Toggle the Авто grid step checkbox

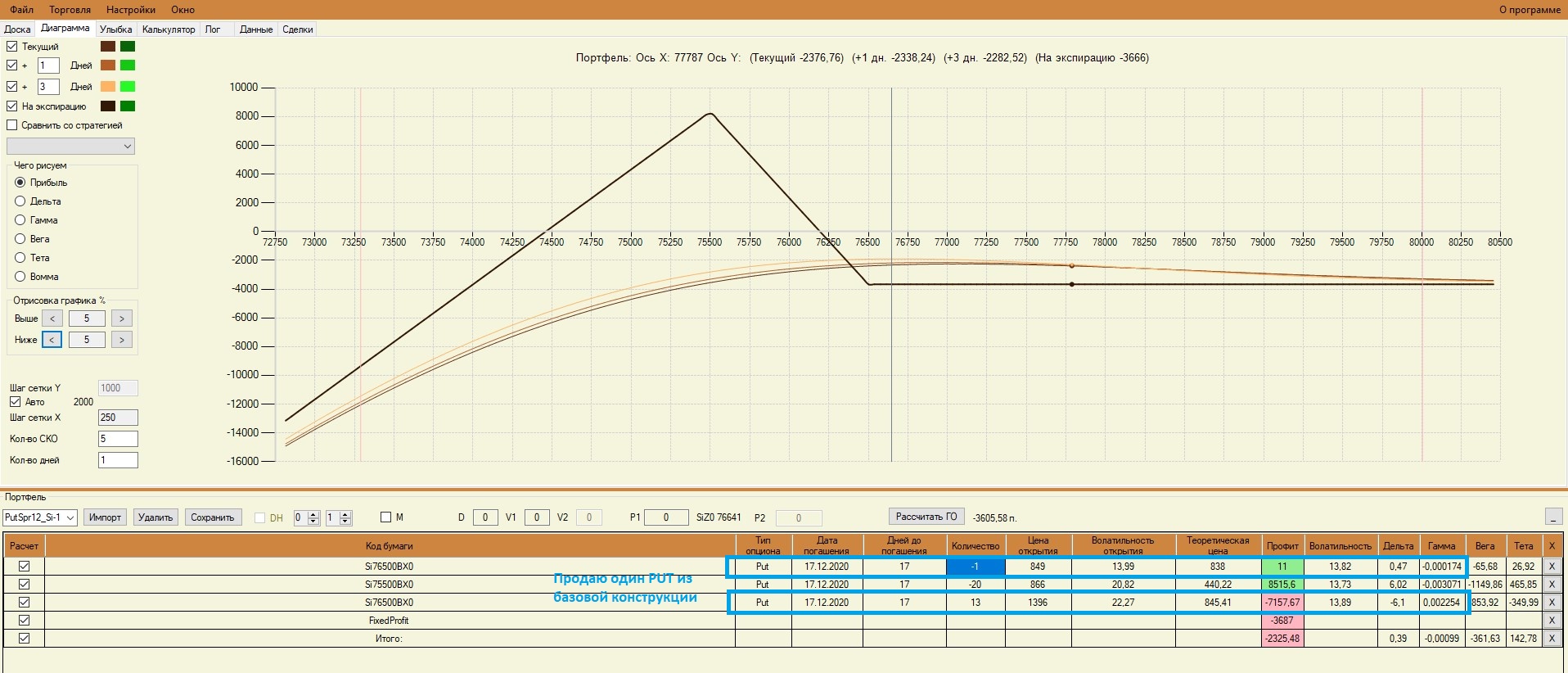(16, 402)
